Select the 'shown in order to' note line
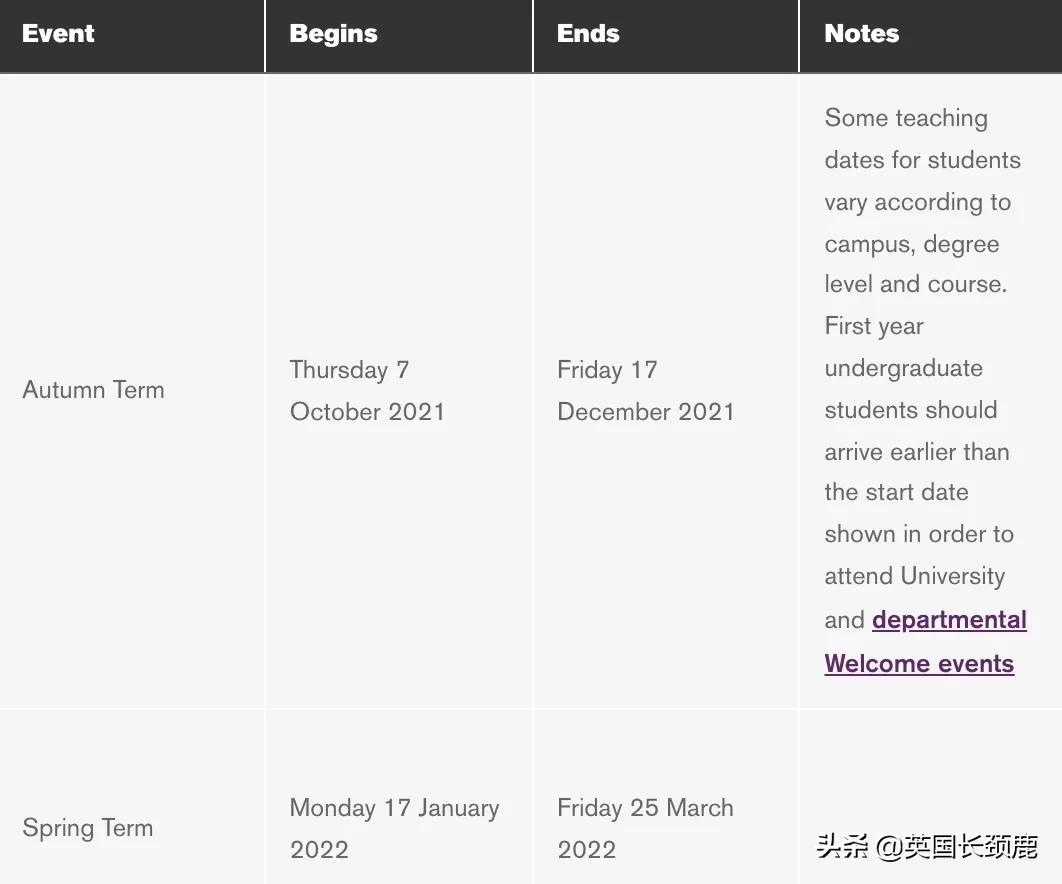Screen dimensions: 1062x884 (918, 534)
